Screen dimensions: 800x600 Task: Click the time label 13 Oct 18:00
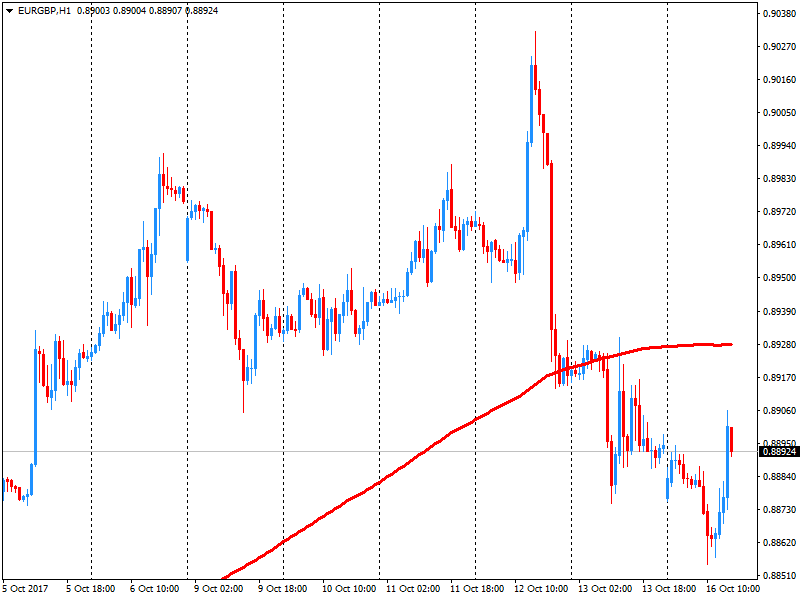click(669, 589)
